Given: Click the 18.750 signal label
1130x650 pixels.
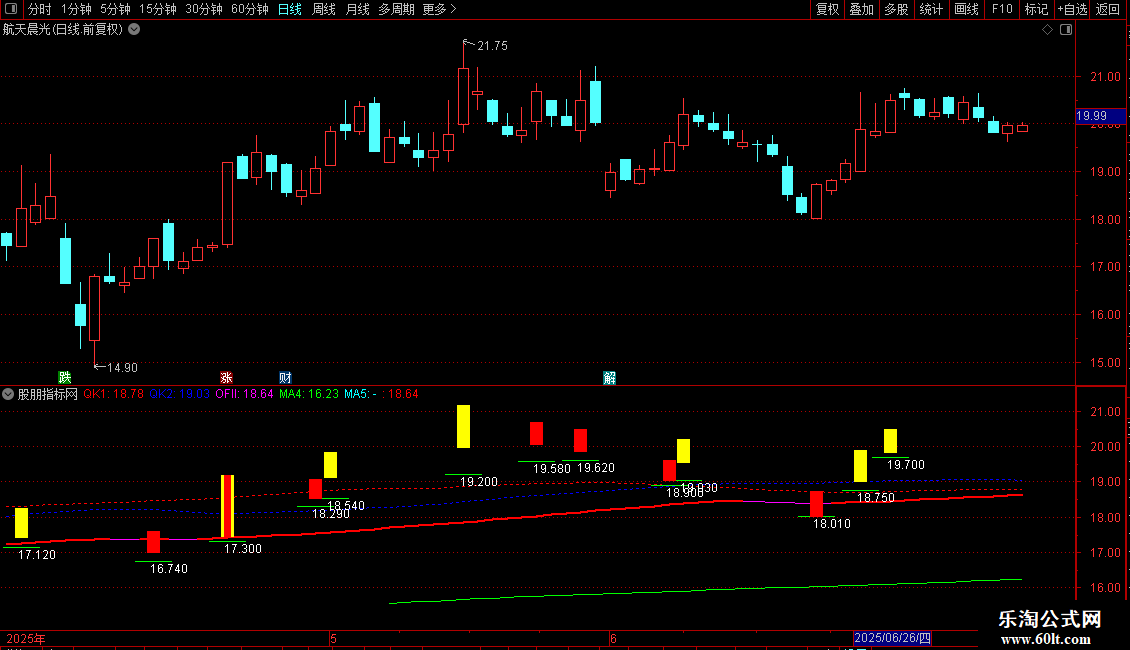Looking at the screenshot, I should [x=876, y=498].
